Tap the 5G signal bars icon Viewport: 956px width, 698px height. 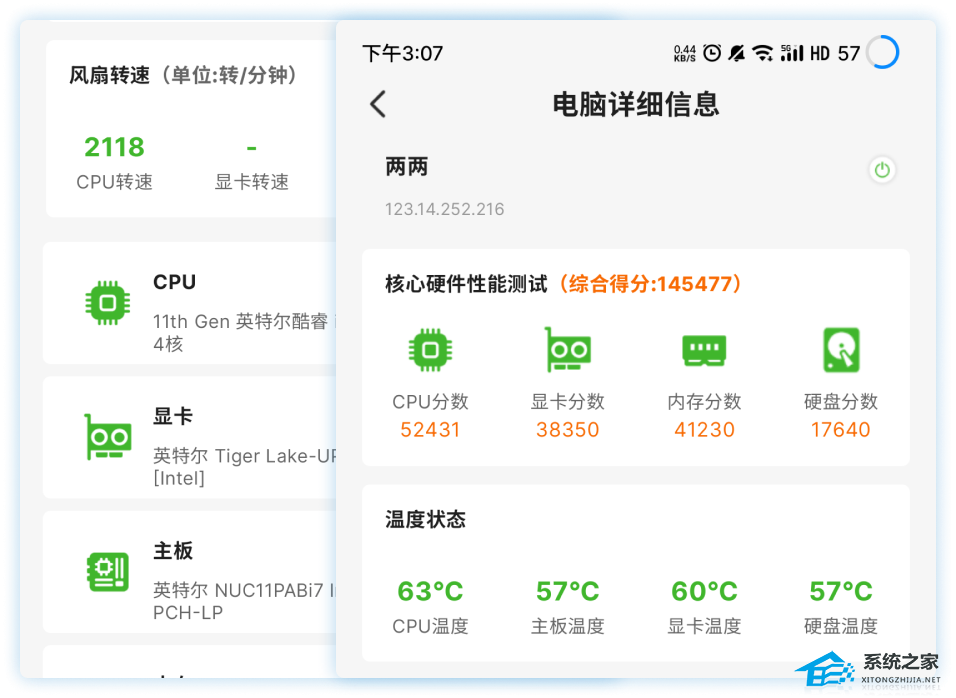coord(791,53)
